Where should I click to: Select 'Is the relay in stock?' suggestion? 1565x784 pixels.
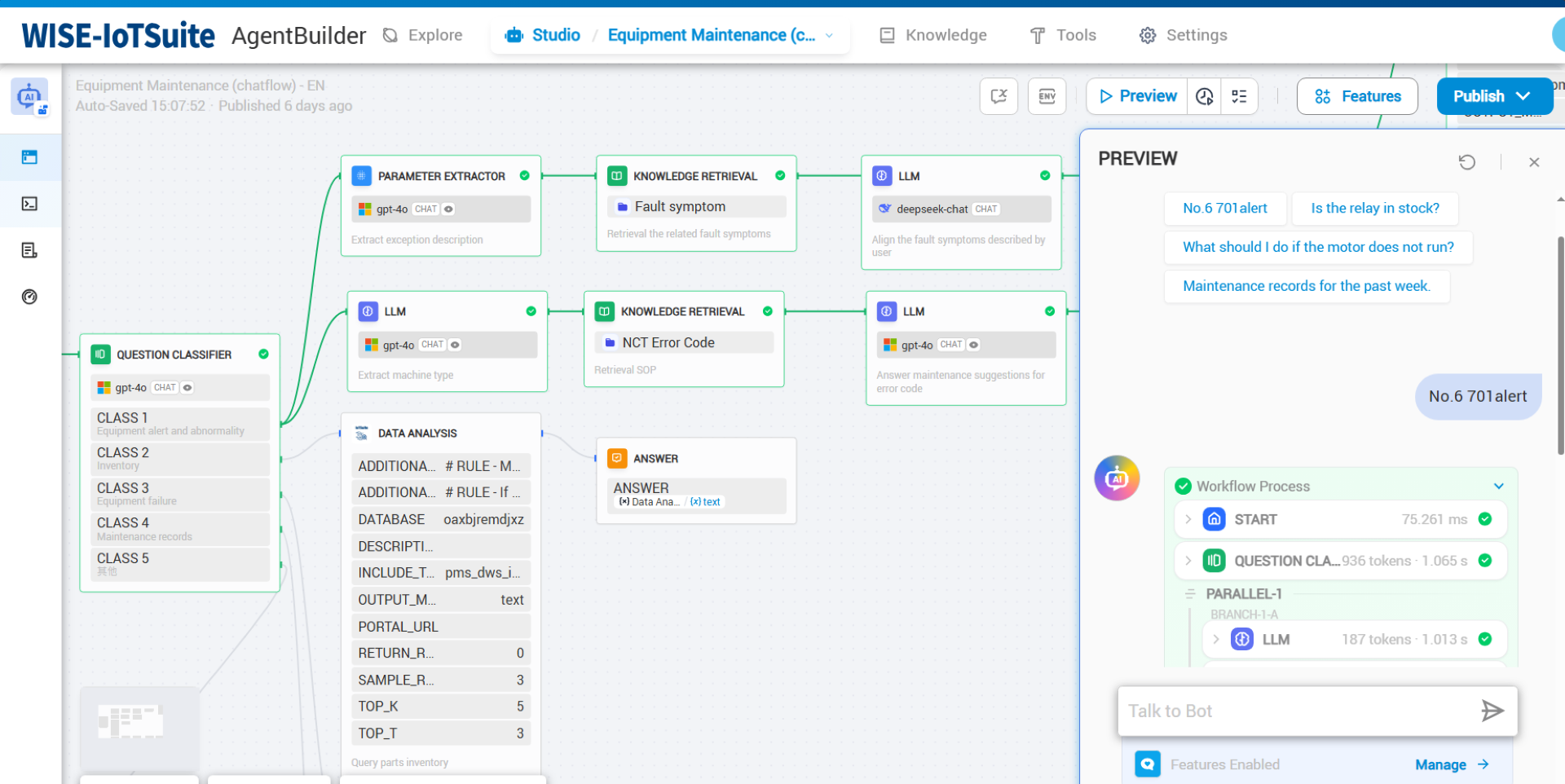tap(1374, 208)
